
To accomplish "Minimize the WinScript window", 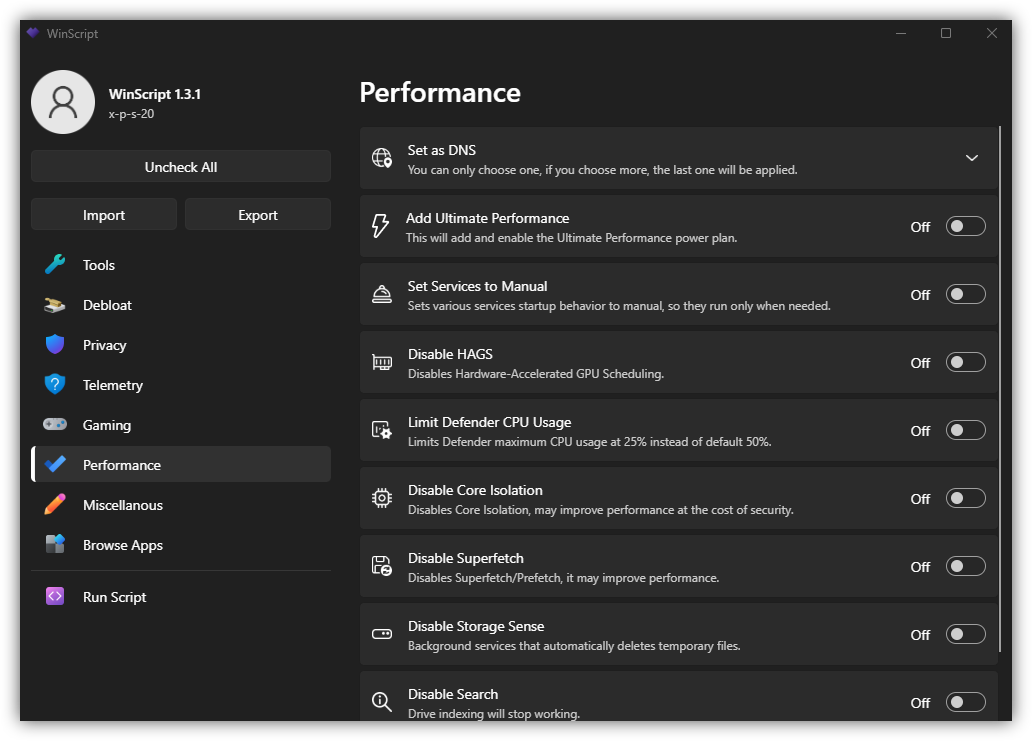I will point(901,33).
